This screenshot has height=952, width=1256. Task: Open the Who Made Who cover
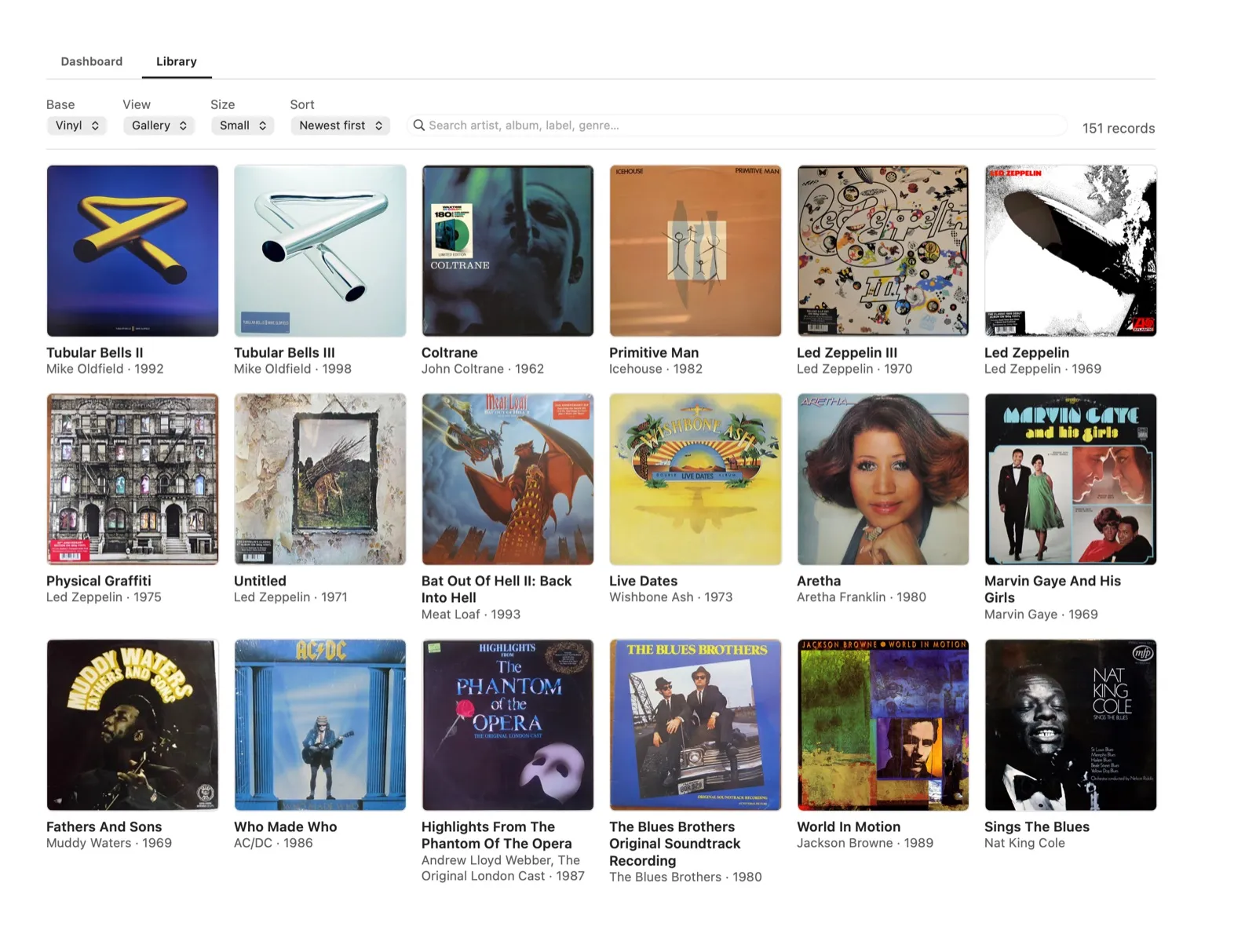[x=320, y=725]
